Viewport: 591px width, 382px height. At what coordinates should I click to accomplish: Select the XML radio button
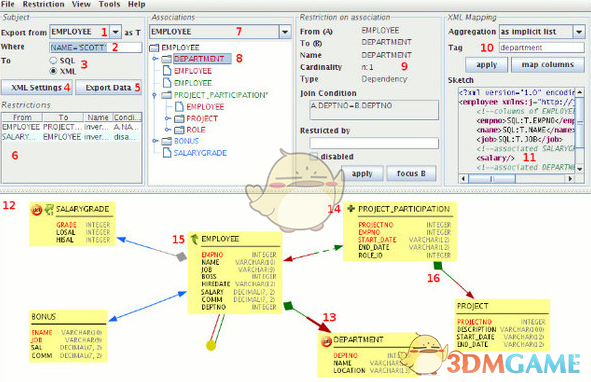point(53,71)
